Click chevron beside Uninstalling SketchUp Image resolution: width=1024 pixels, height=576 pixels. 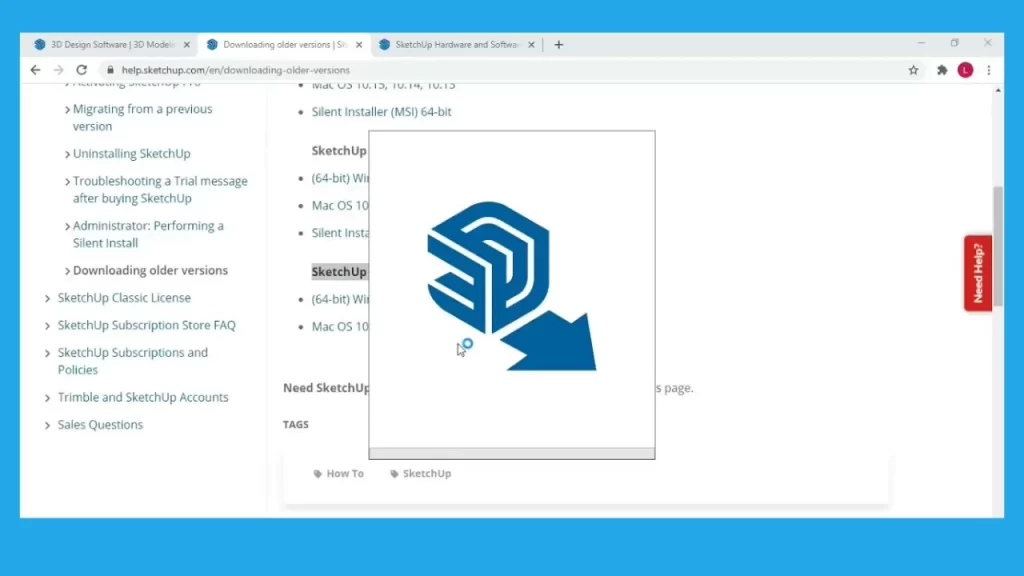[67, 154]
